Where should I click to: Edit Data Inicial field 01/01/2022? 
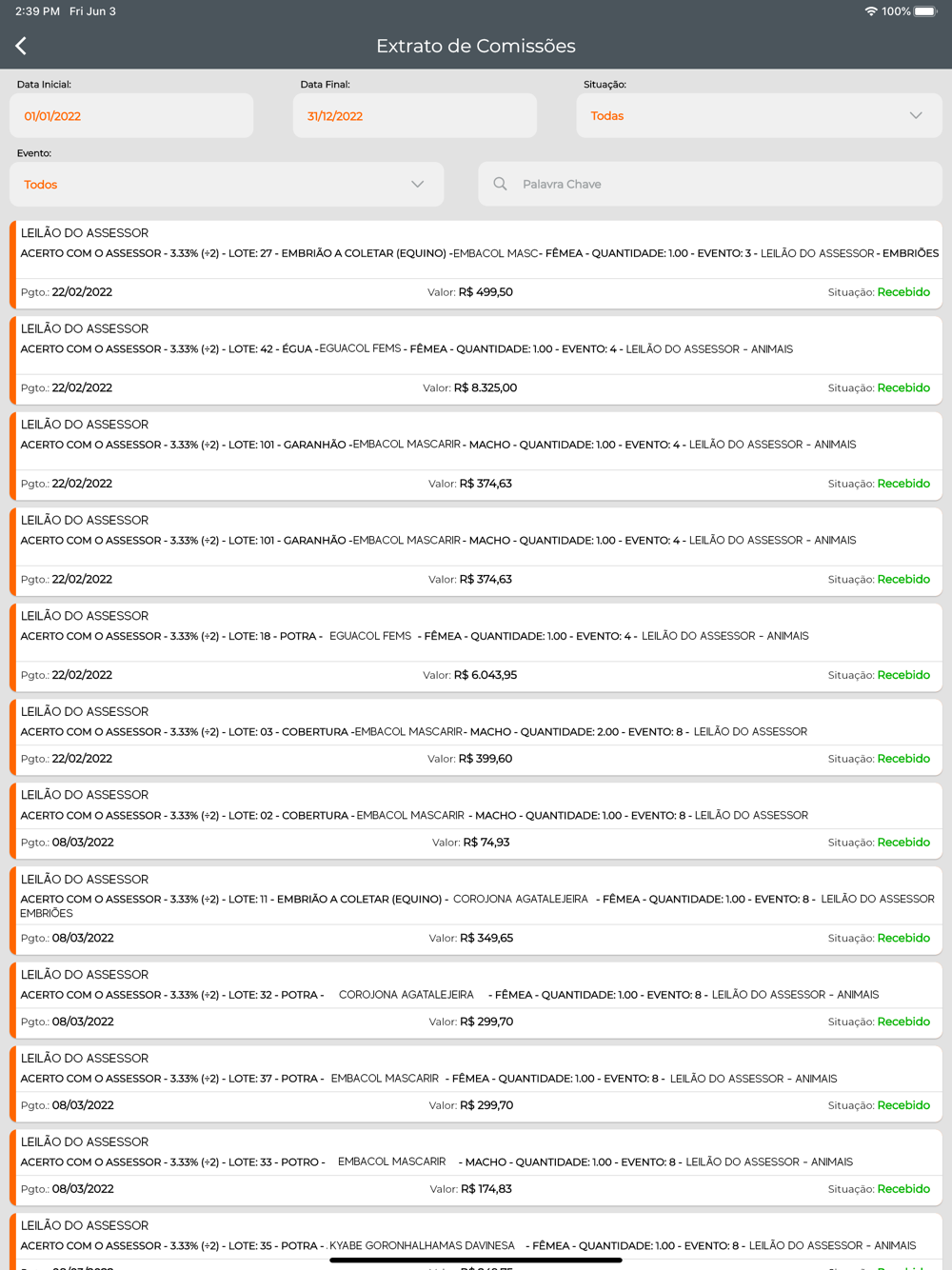coord(131,115)
